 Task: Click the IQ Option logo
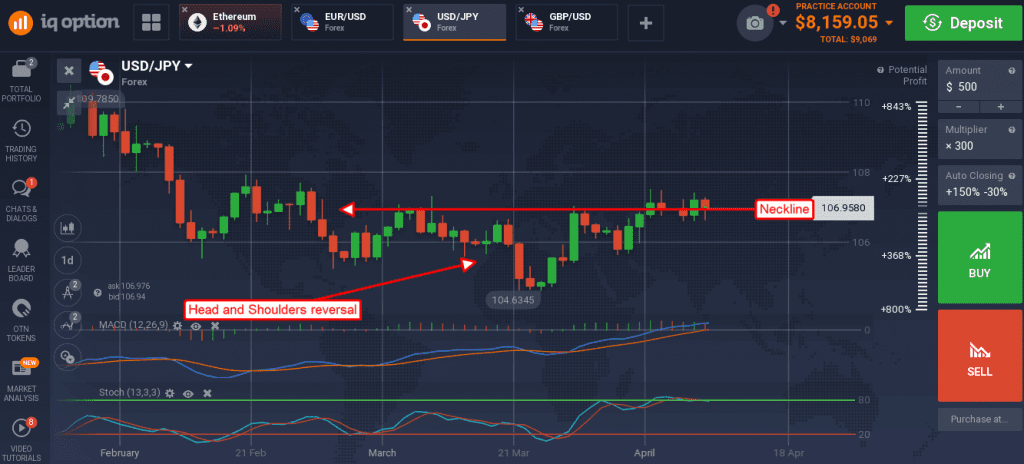pyautogui.click(x=64, y=22)
